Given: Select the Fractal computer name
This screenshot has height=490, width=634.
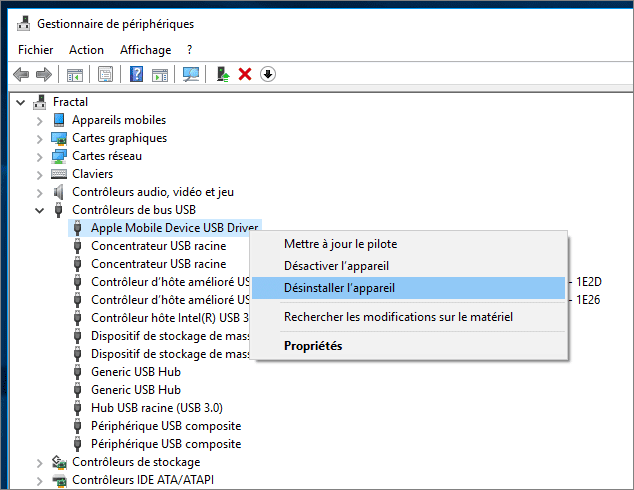Looking at the screenshot, I should [70, 102].
